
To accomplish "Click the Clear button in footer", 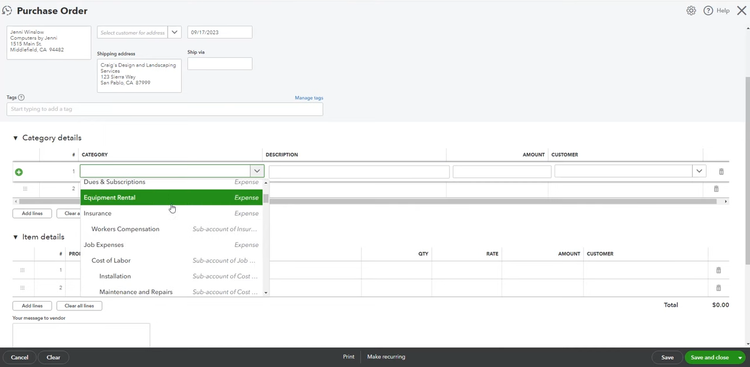I will click(54, 357).
